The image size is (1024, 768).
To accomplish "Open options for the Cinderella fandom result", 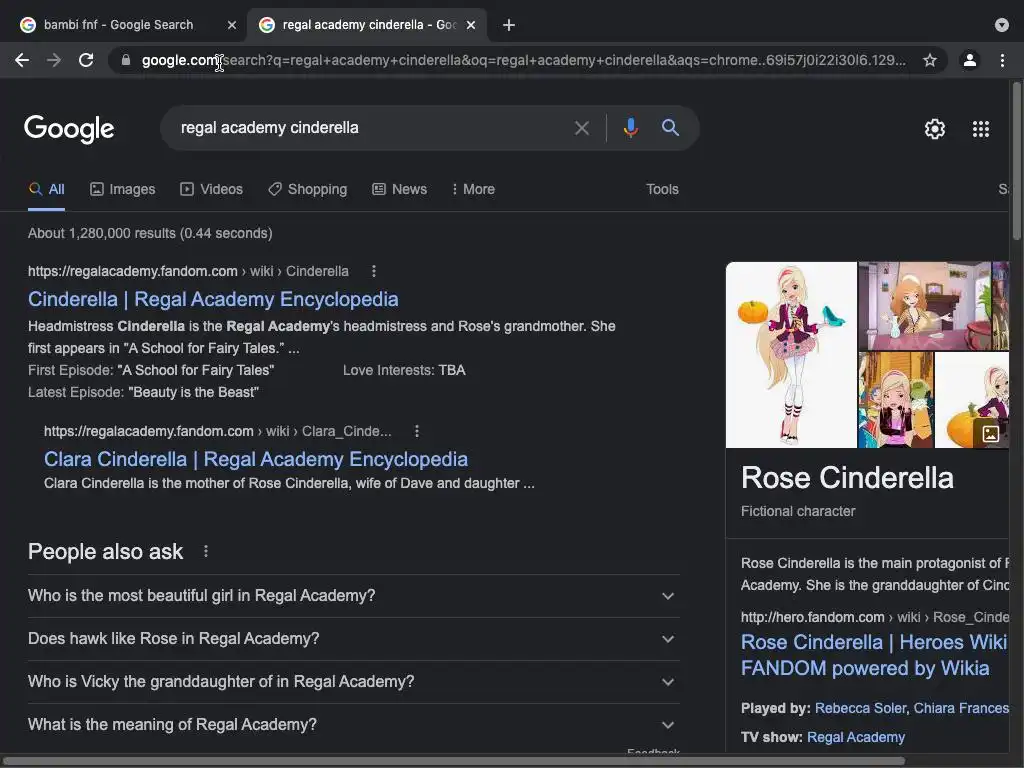I will [x=374, y=271].
